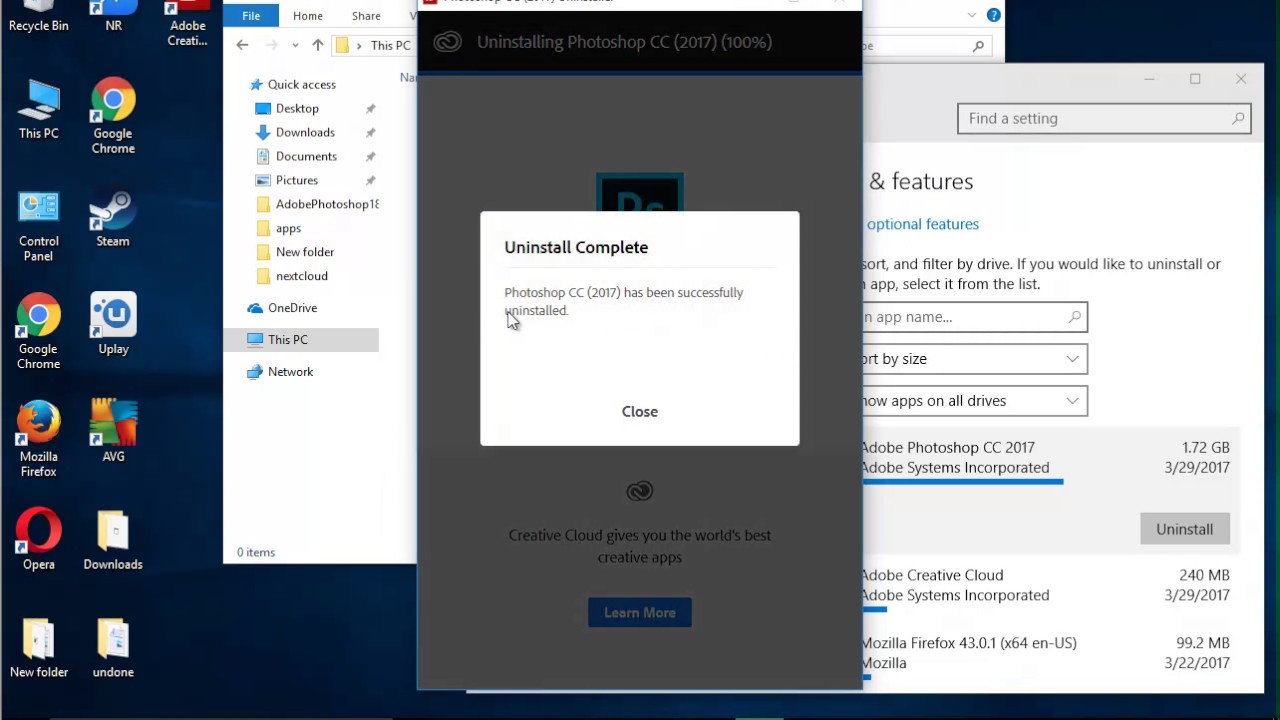Open the nextcloud folder in navigation pane
Screen dimensions: 1280x720
[x=301, y=276]
